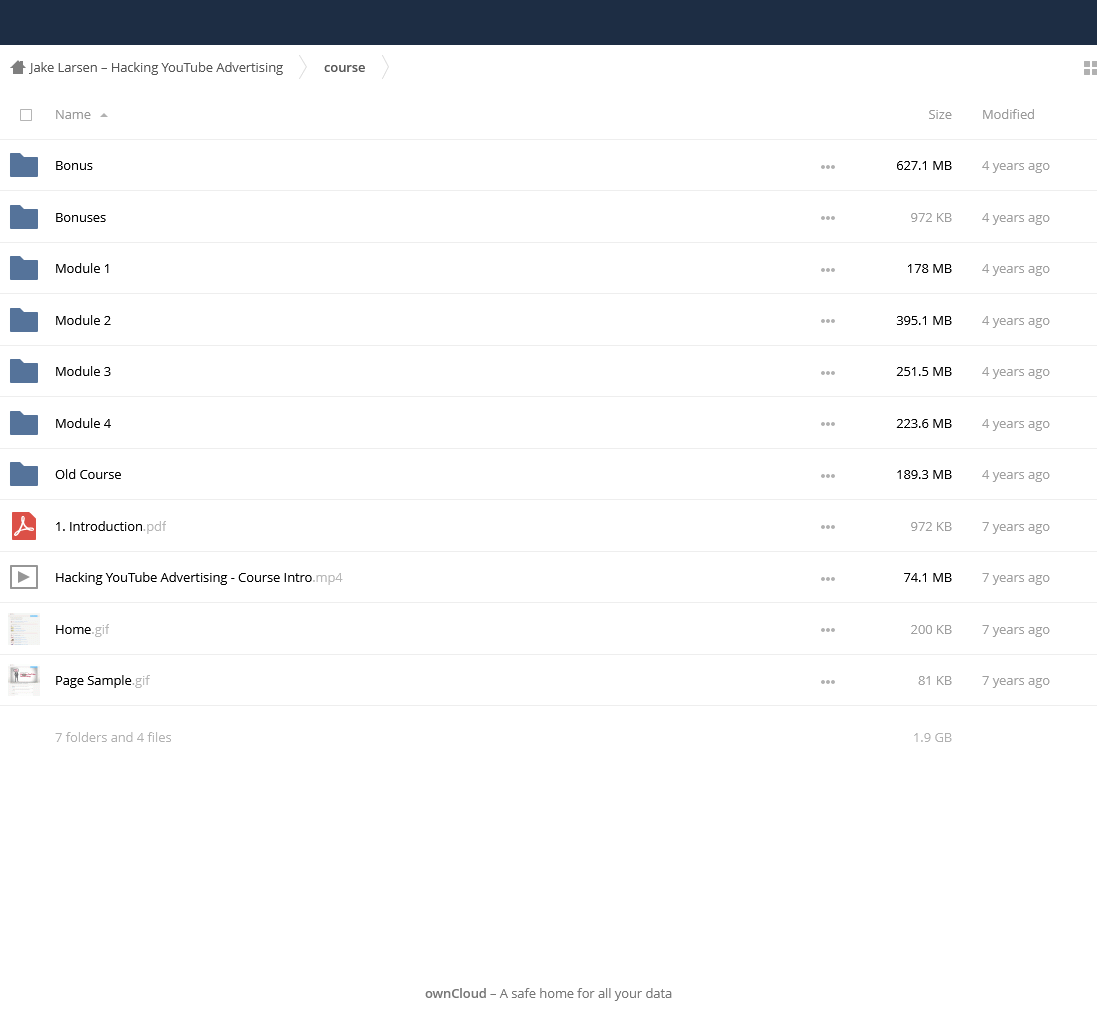
Task: Click the Module 3 folder icon
Action: pyautogui.click(x=24, y=371)
